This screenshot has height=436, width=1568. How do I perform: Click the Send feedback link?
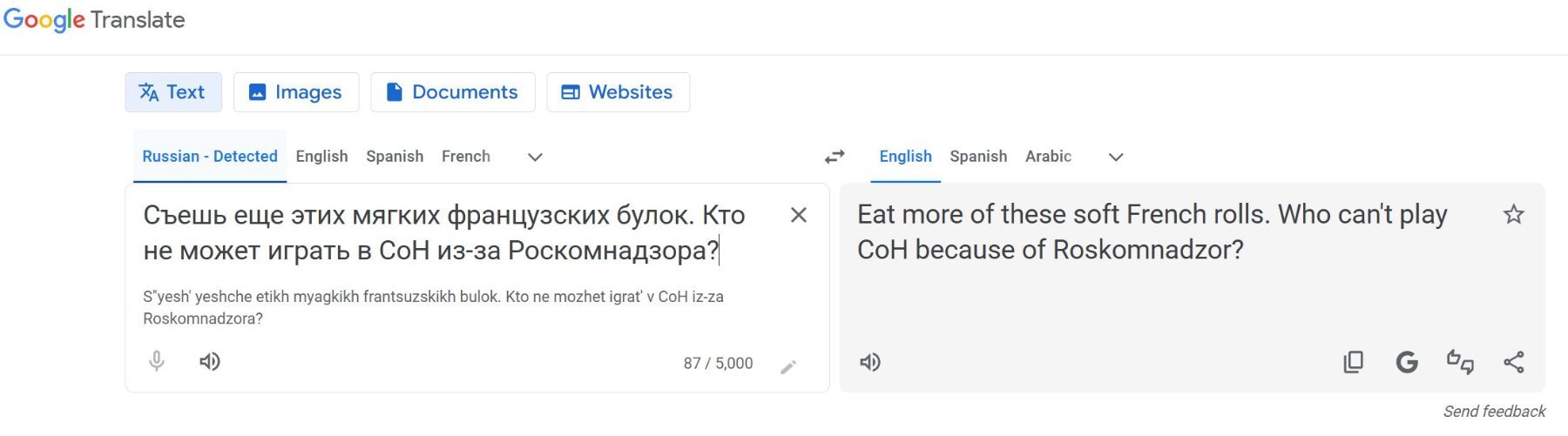(1494, 411)
